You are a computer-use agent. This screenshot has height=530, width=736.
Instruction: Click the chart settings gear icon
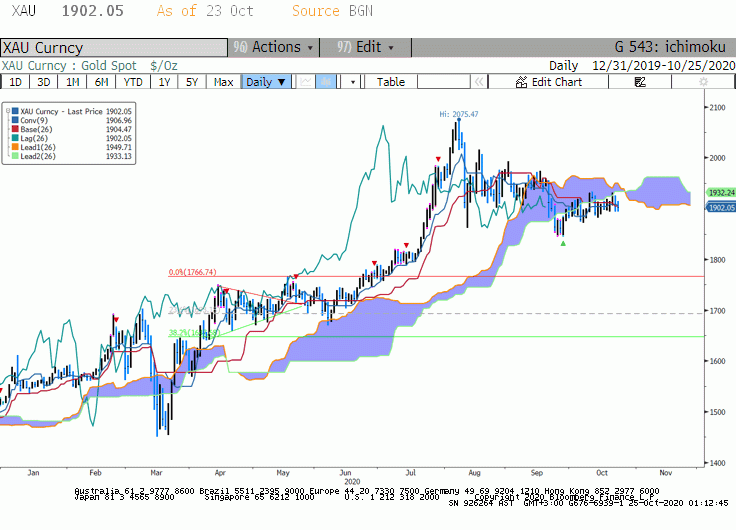pyautogui.click(x=703, y=82)
